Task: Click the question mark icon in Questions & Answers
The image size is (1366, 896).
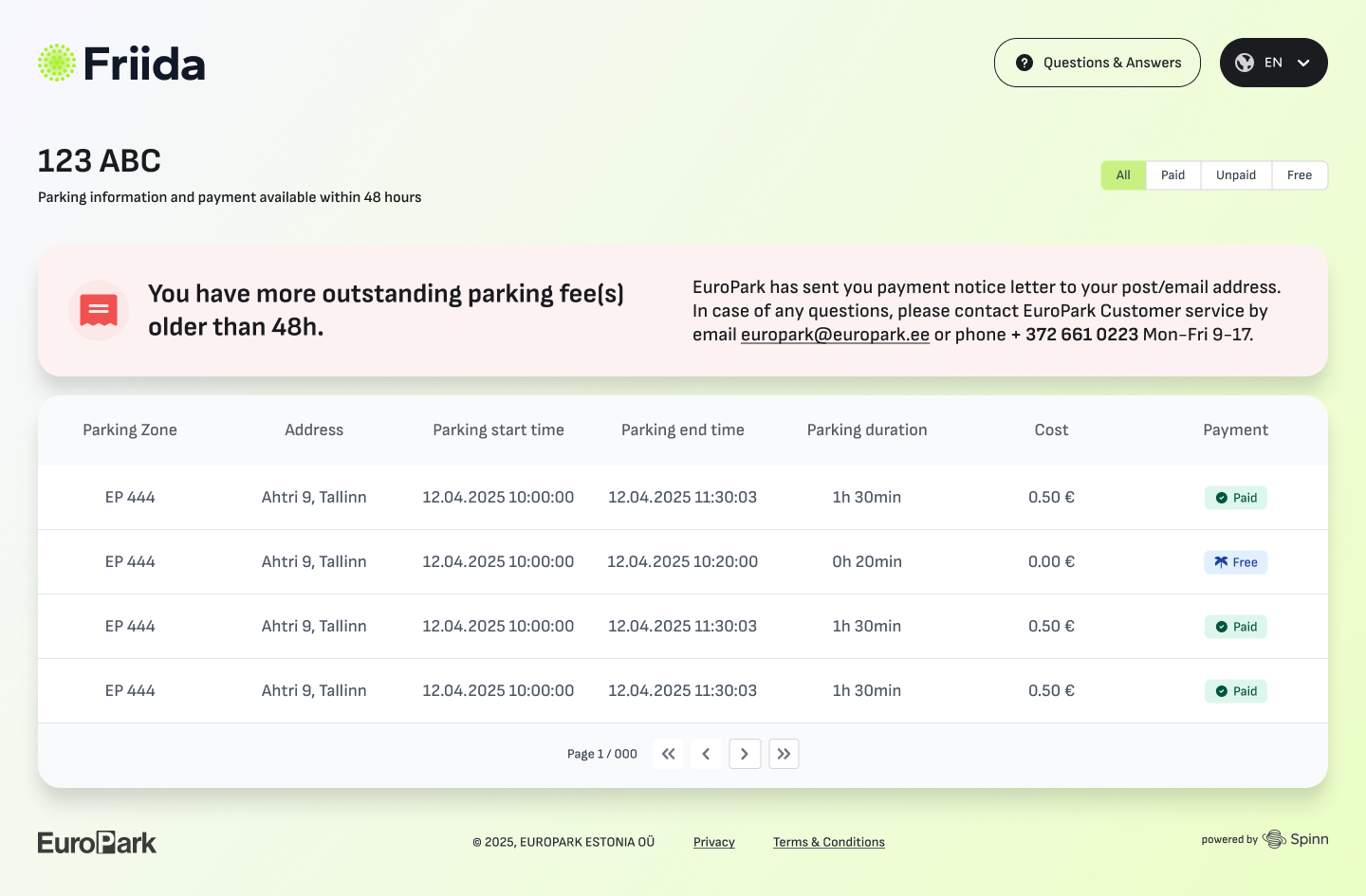Action: click(x=1024, y=63)
